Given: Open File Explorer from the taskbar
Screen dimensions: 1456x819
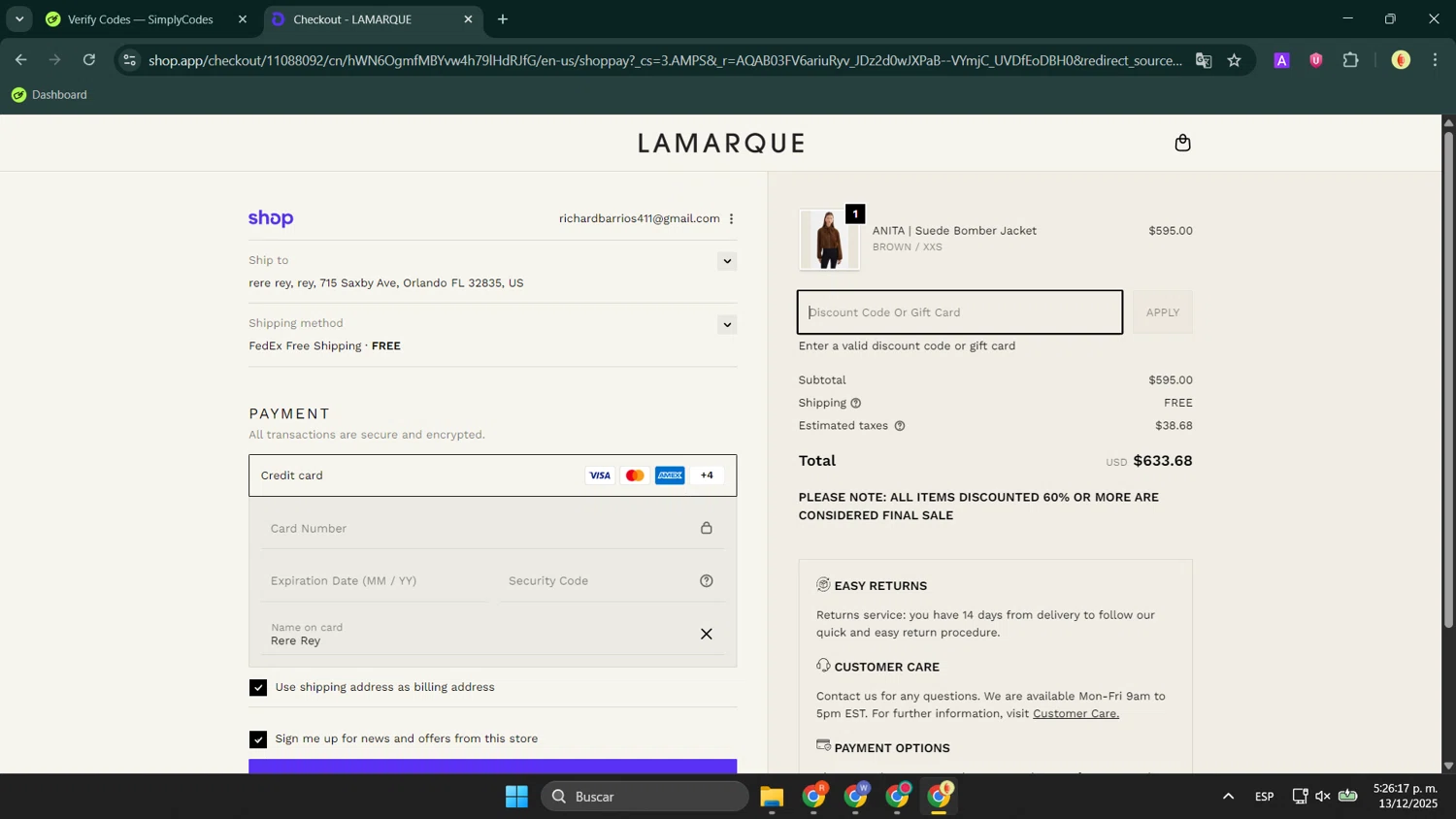Looking at the screenshot, I should [x=772, y=797].
